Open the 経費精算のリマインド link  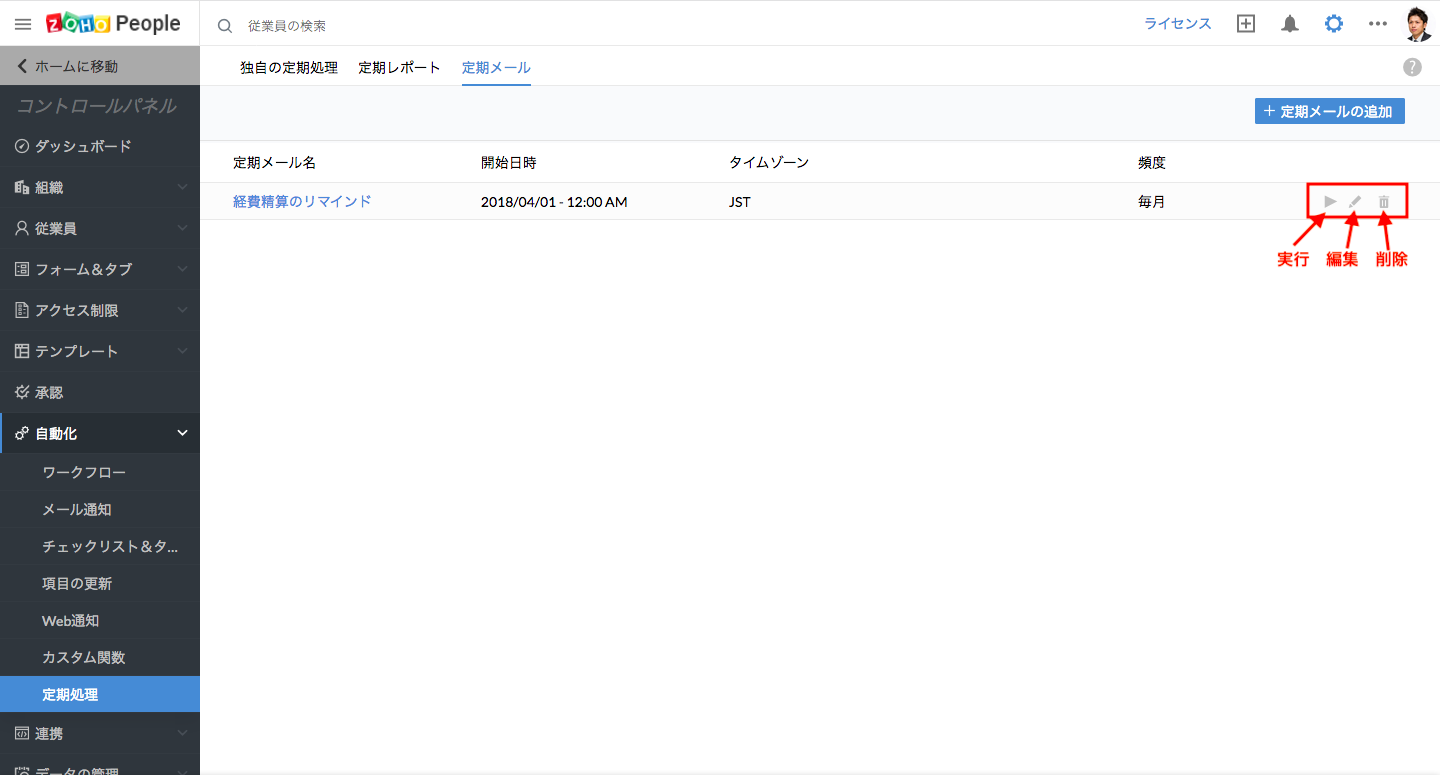302,201
